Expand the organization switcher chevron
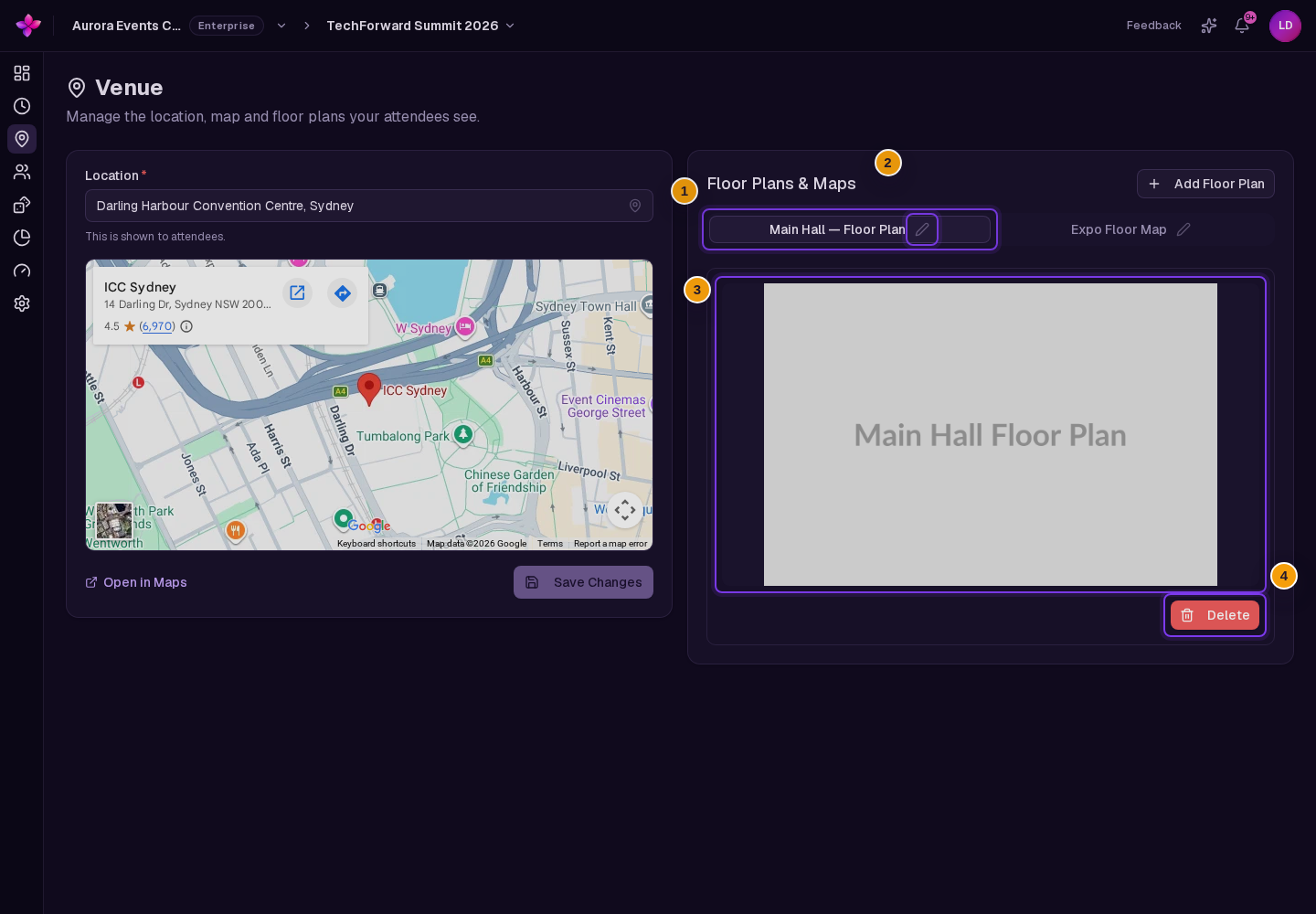Image resolution: width=1316 pixels, height=914 pixels. tap(281, 26)
